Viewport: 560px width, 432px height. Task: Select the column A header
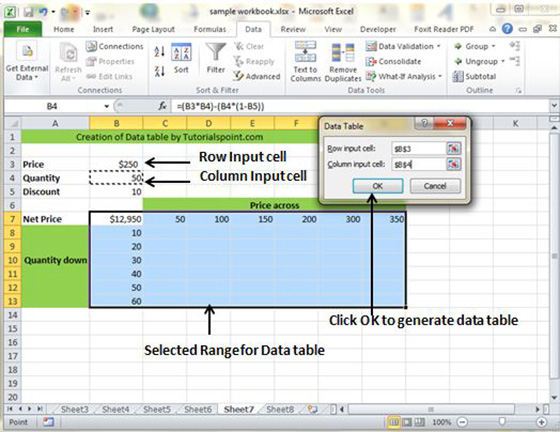(x=55, y=124)
